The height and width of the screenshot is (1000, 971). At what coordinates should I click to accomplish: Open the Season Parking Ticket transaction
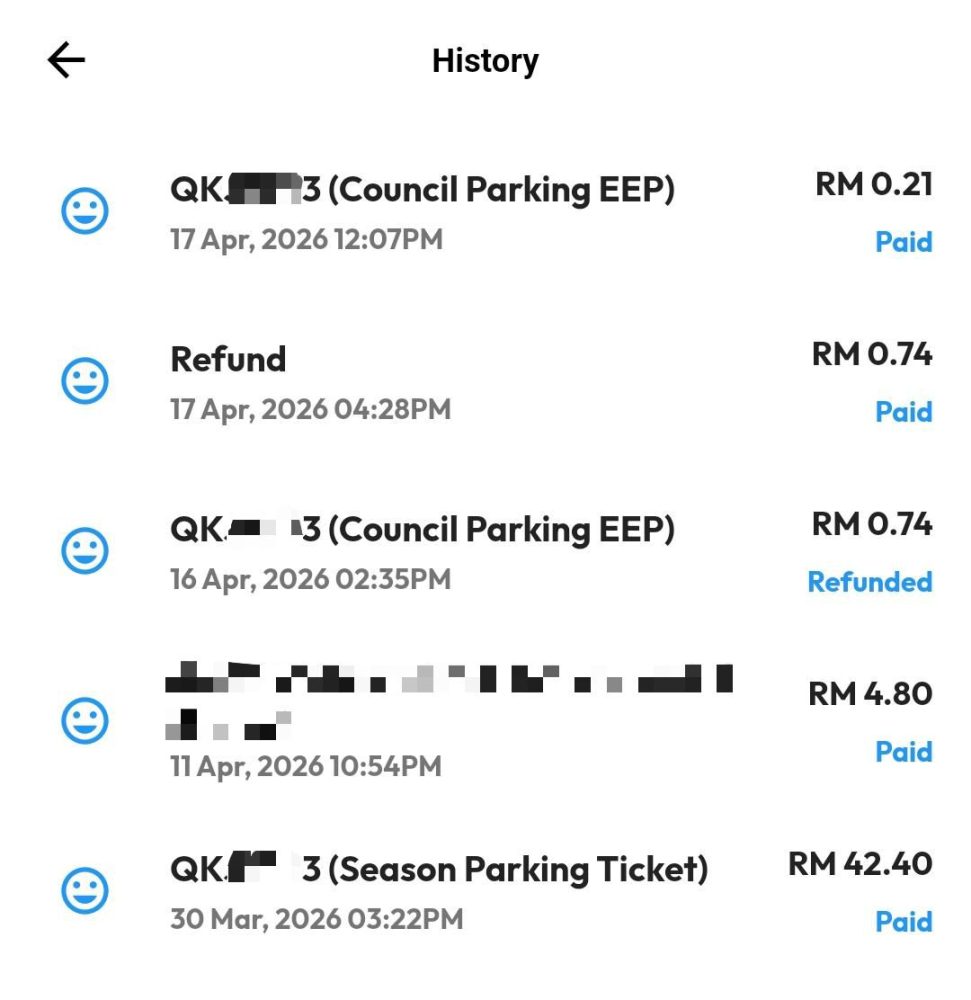(438, 869)
